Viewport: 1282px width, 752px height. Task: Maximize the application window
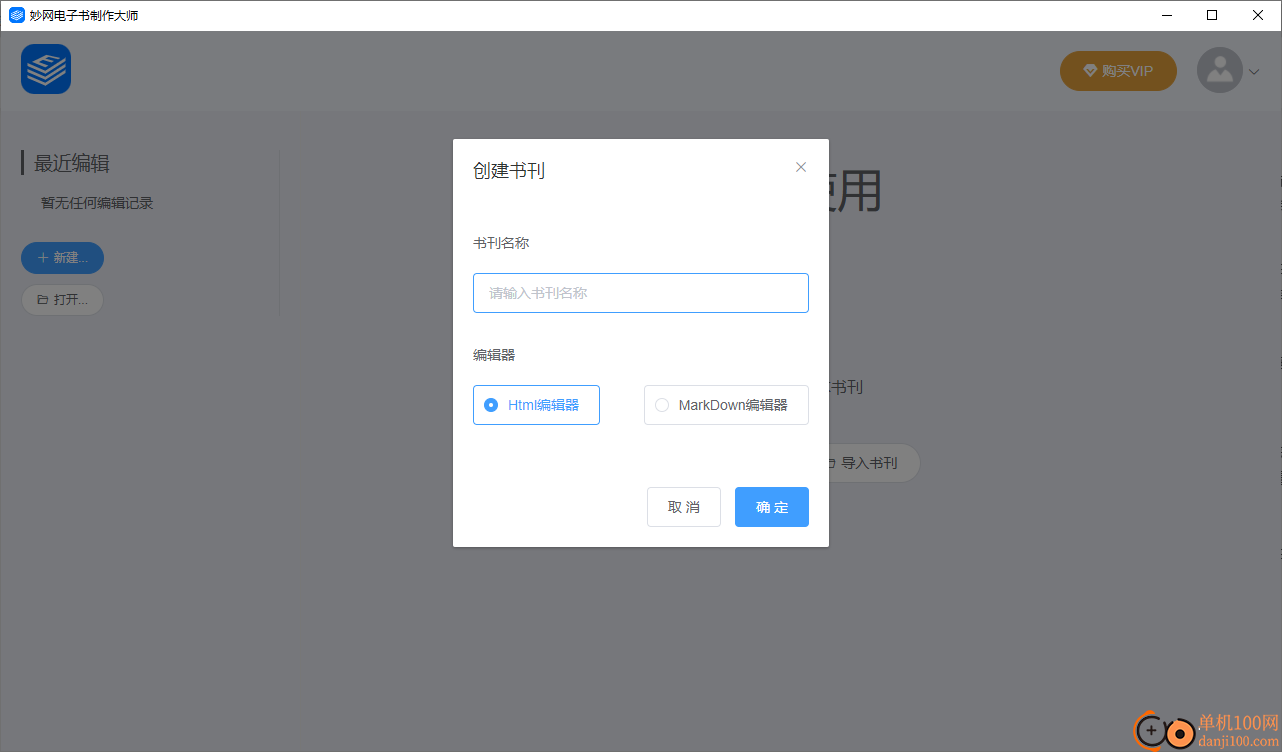coord(1212,15)
